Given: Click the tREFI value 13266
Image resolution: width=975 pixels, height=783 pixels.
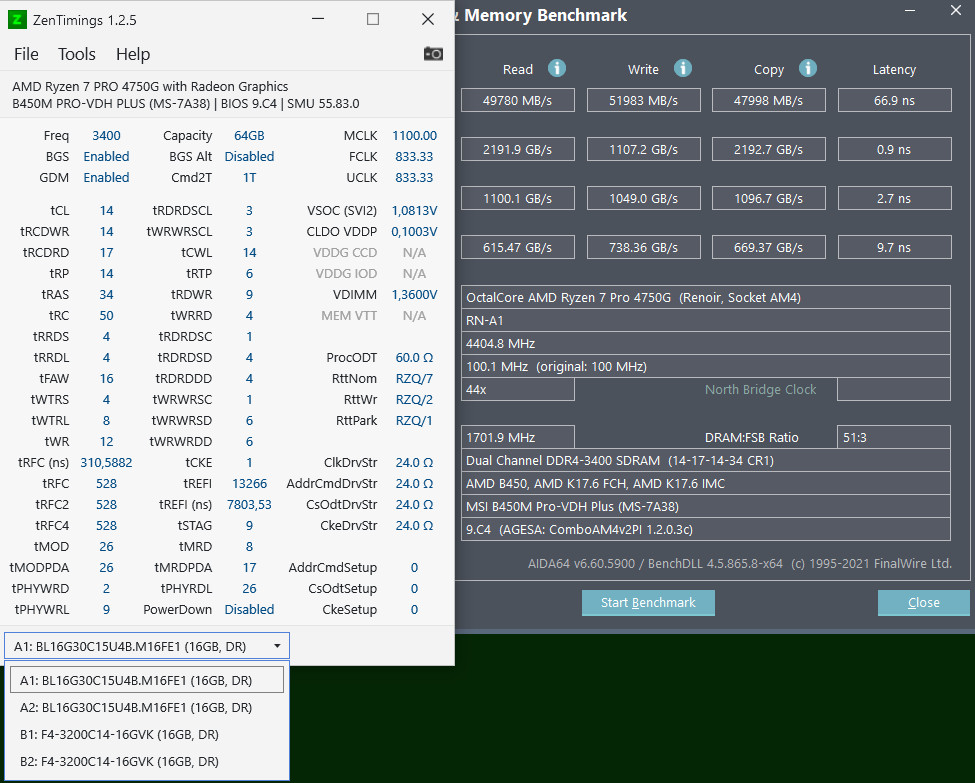Looking at the screenshot, I should [x=249, y=484].
